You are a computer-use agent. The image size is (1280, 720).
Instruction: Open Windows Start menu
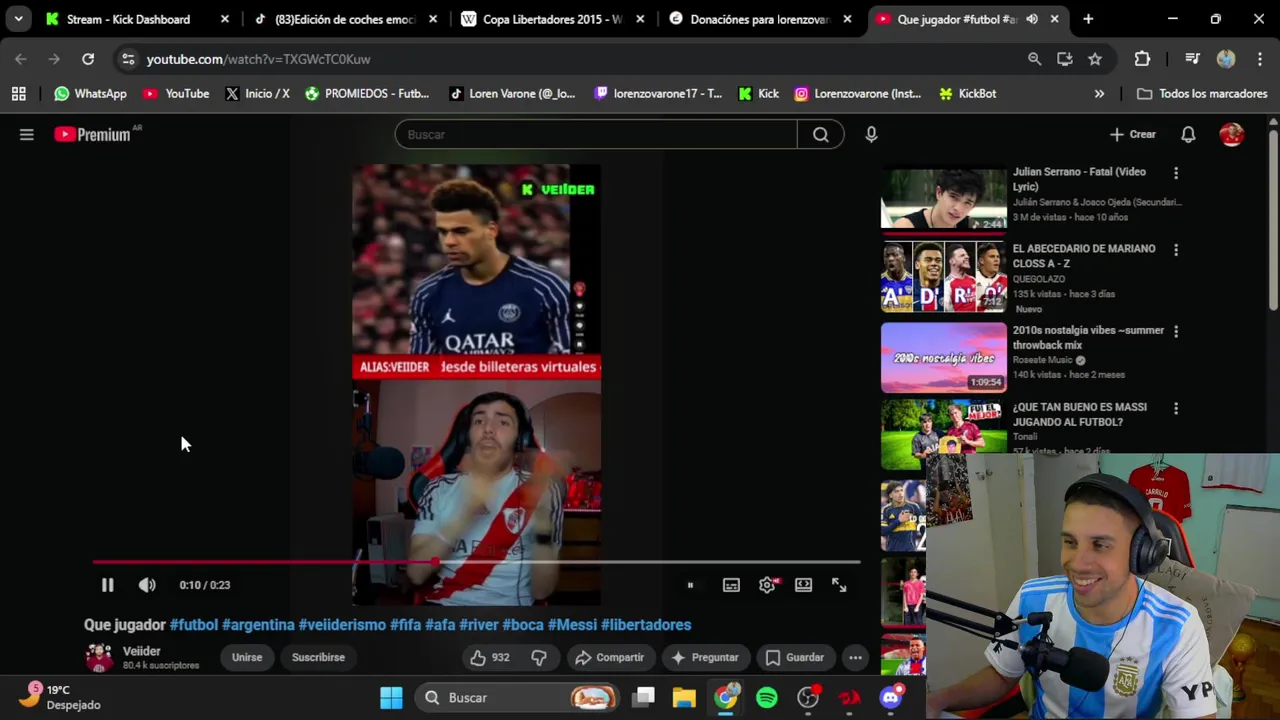tap(391, 698)
